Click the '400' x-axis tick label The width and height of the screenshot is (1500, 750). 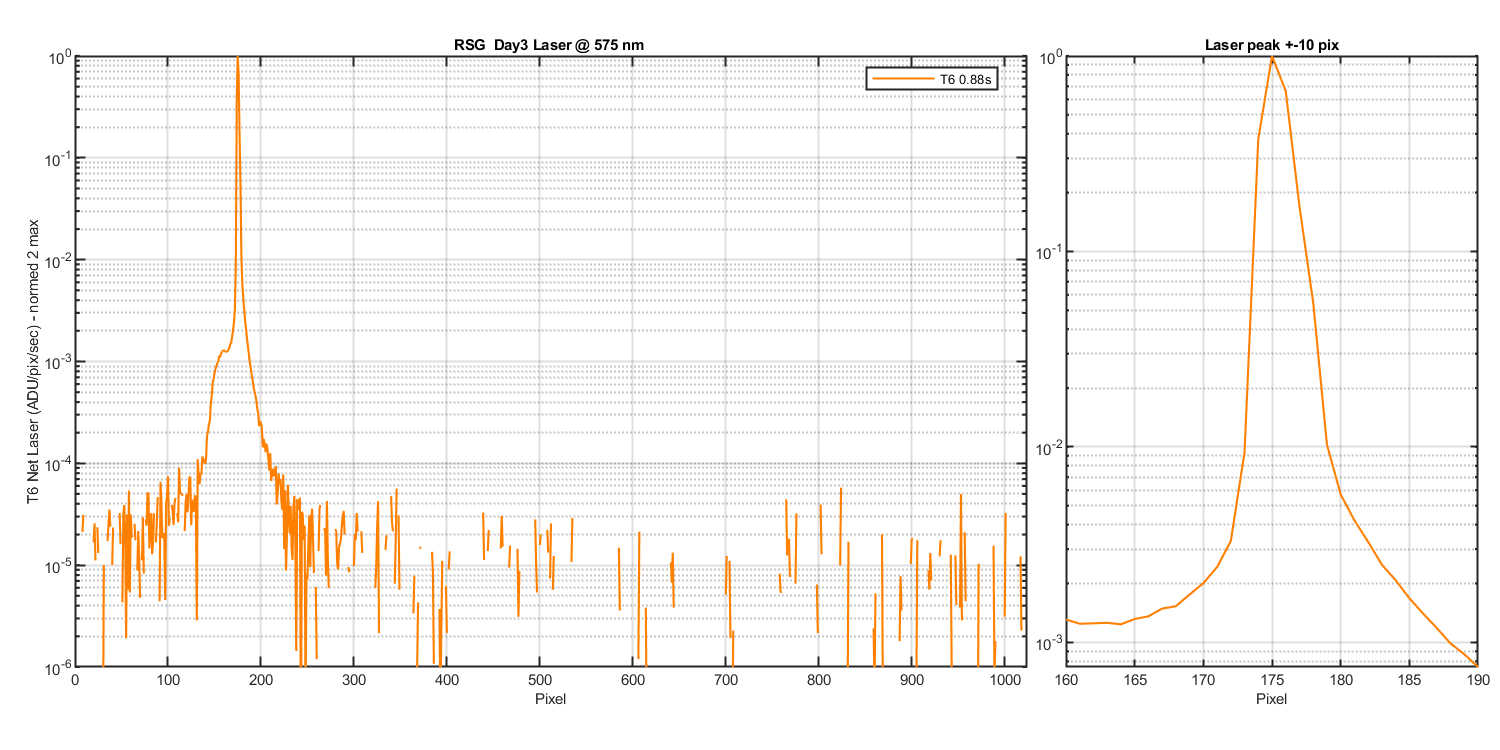447,680
